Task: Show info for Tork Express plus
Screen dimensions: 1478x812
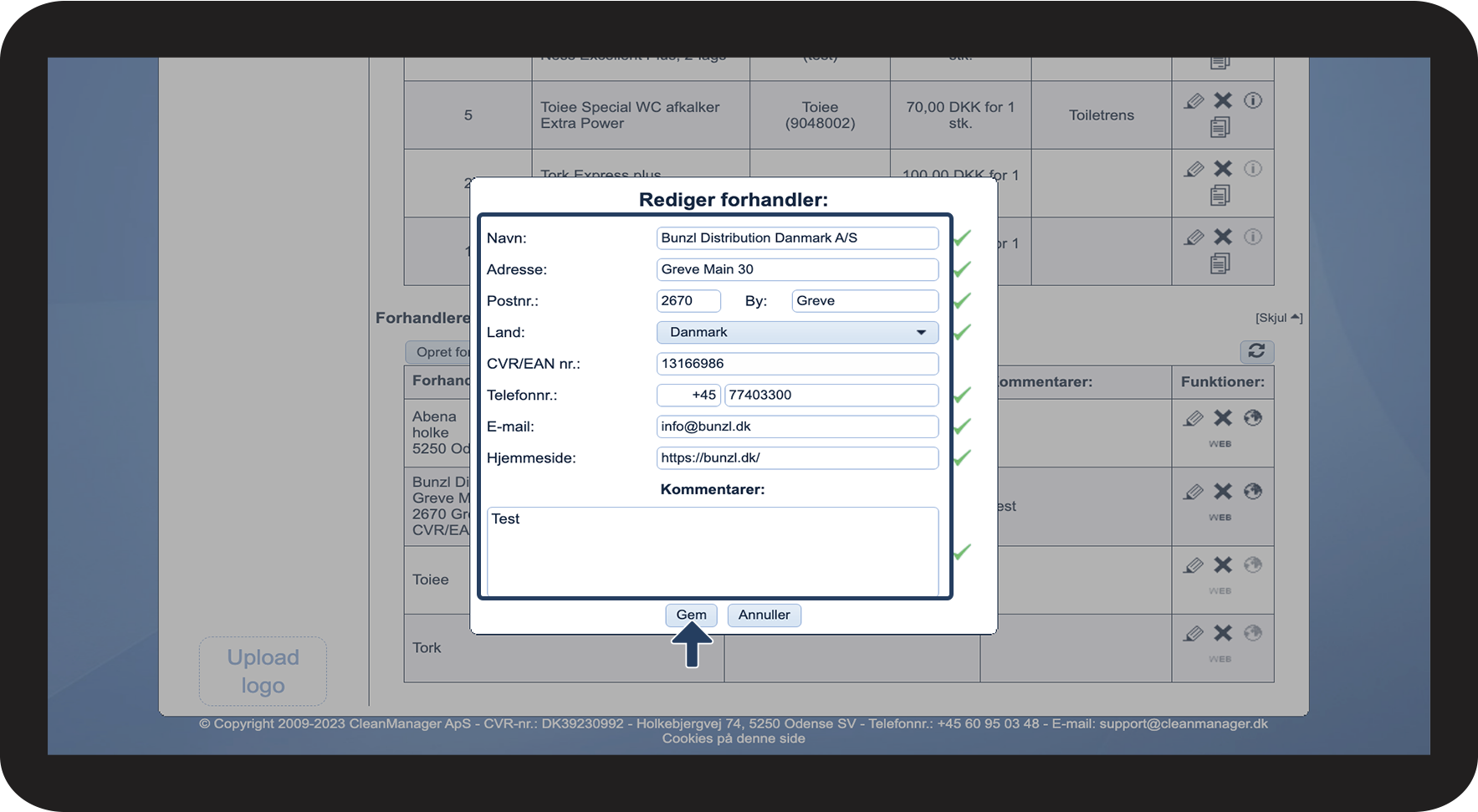Action: tap(1252, 169)
